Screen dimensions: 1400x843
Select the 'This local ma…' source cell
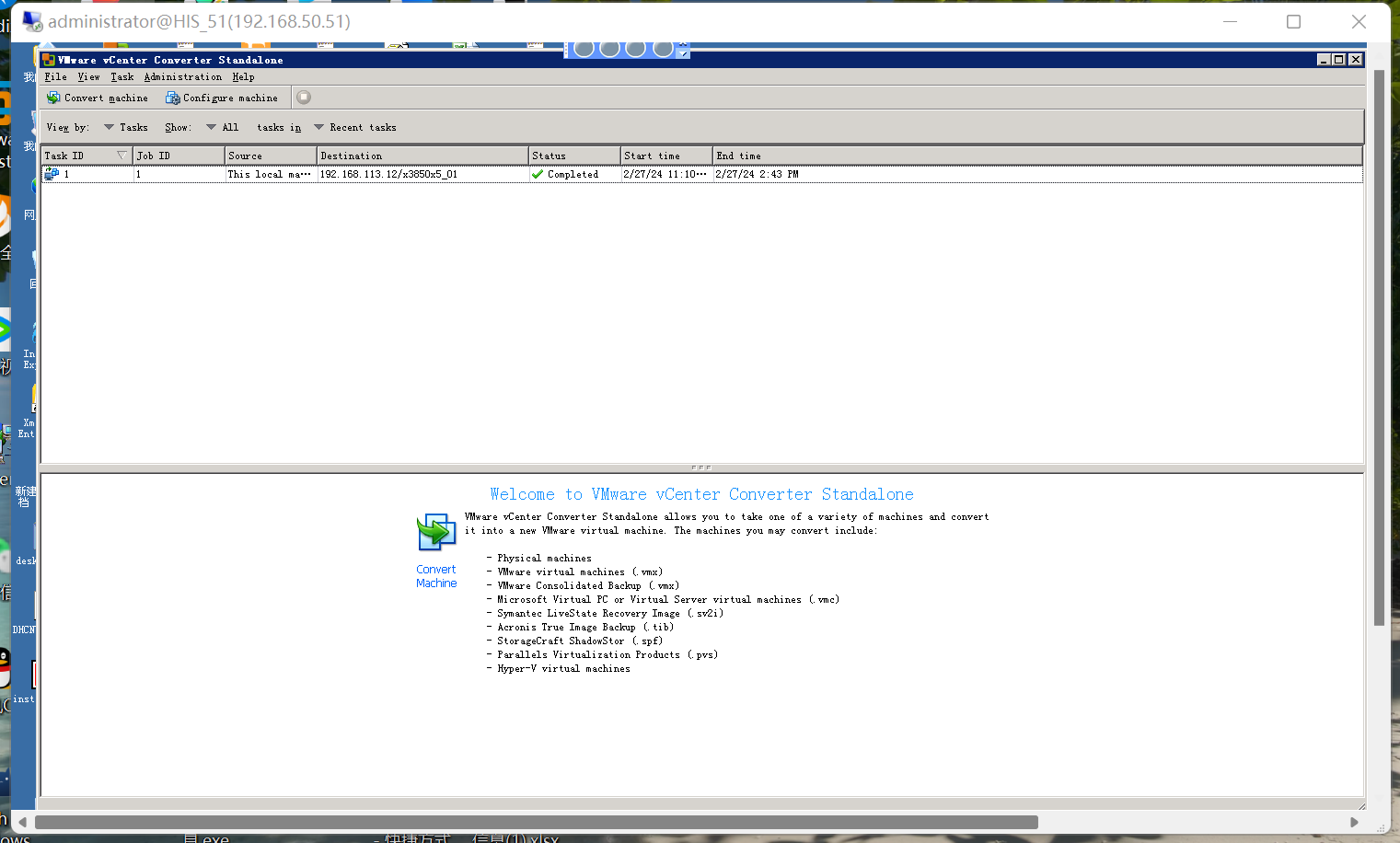(x=271, y=174)
